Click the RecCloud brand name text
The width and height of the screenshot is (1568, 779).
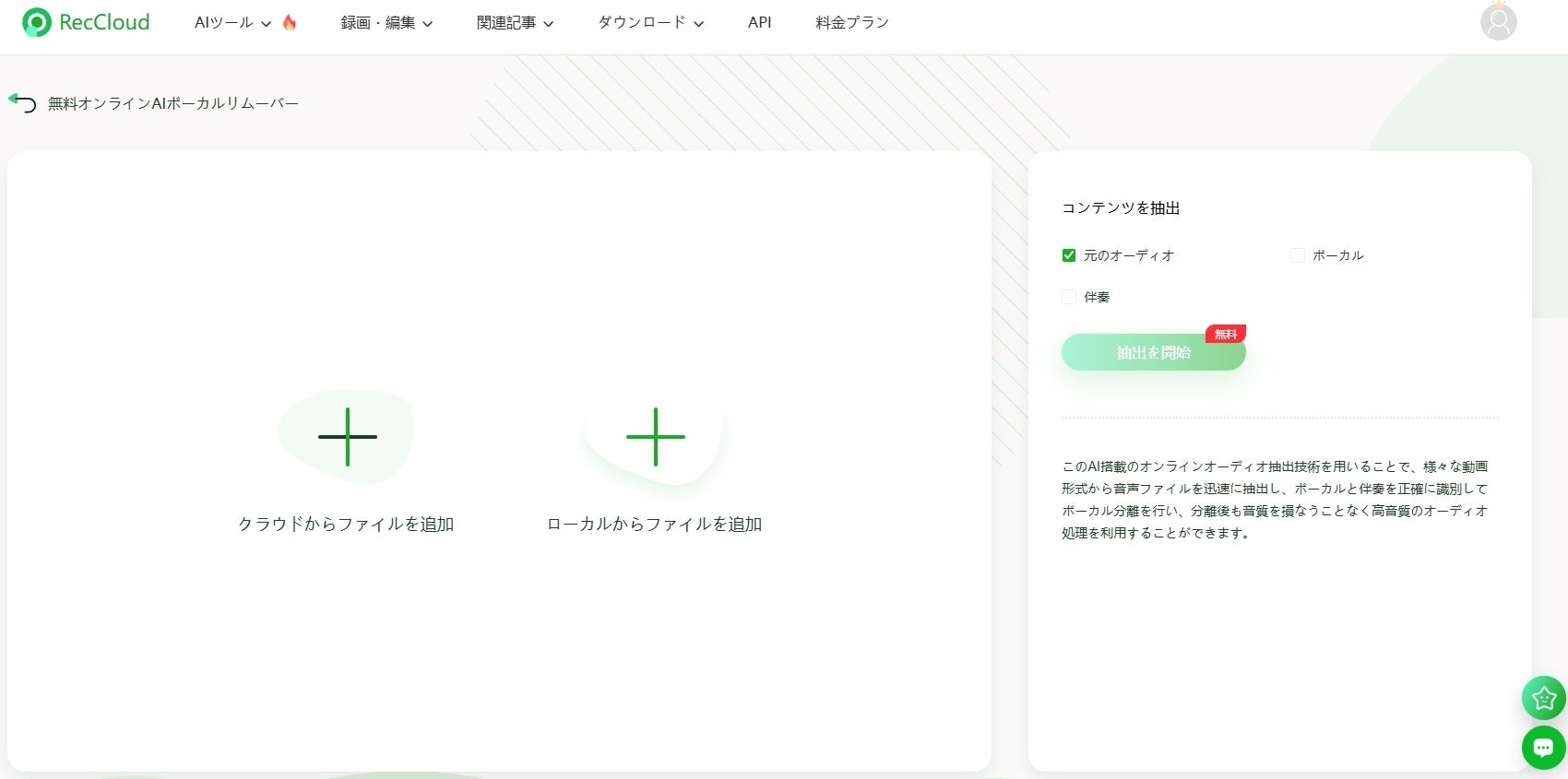click(104, 22)
